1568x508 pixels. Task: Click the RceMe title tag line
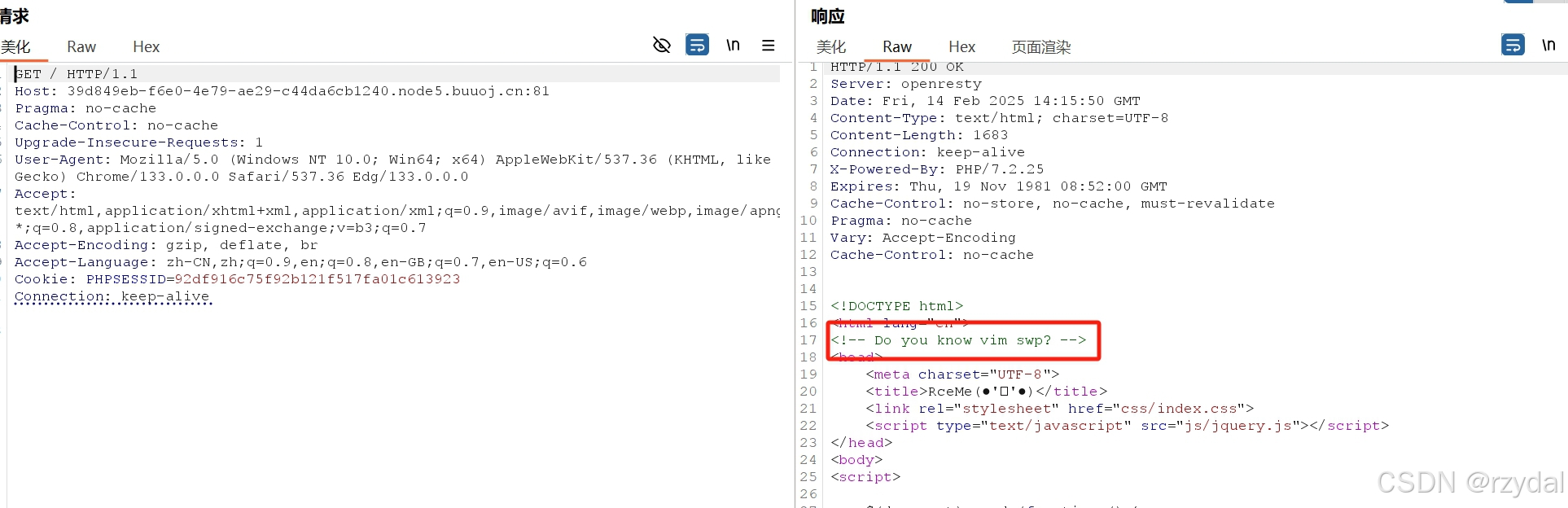pos(987,392)
